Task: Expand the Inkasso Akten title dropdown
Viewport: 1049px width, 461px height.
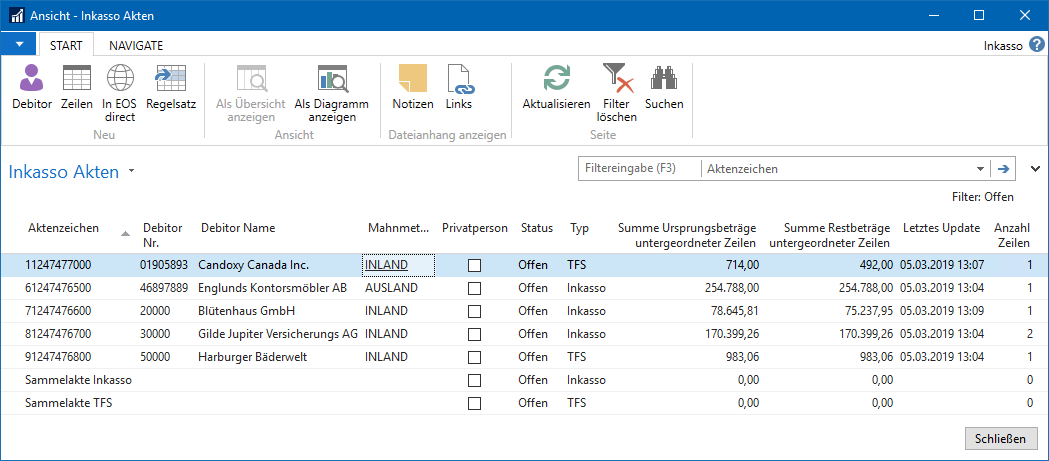Action: (x=131, y=171)
